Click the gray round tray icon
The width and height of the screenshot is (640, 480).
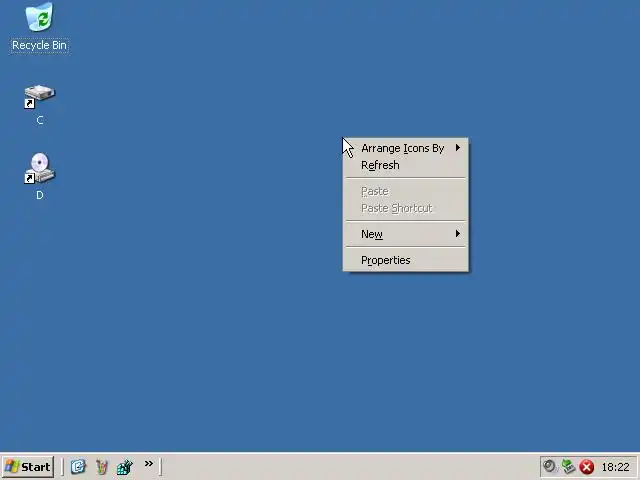[x=549, y=466]
